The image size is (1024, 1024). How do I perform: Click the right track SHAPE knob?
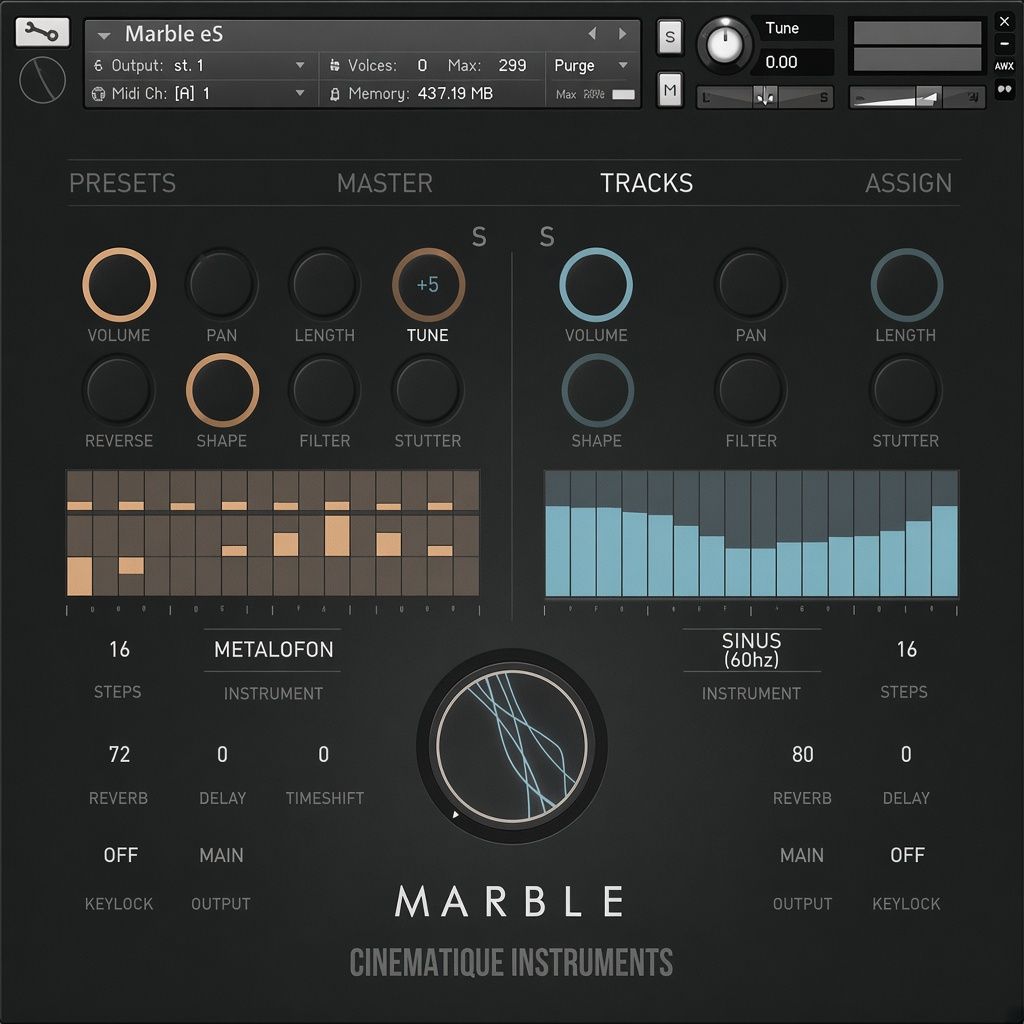pyautogui.click(x=597, y=390)
